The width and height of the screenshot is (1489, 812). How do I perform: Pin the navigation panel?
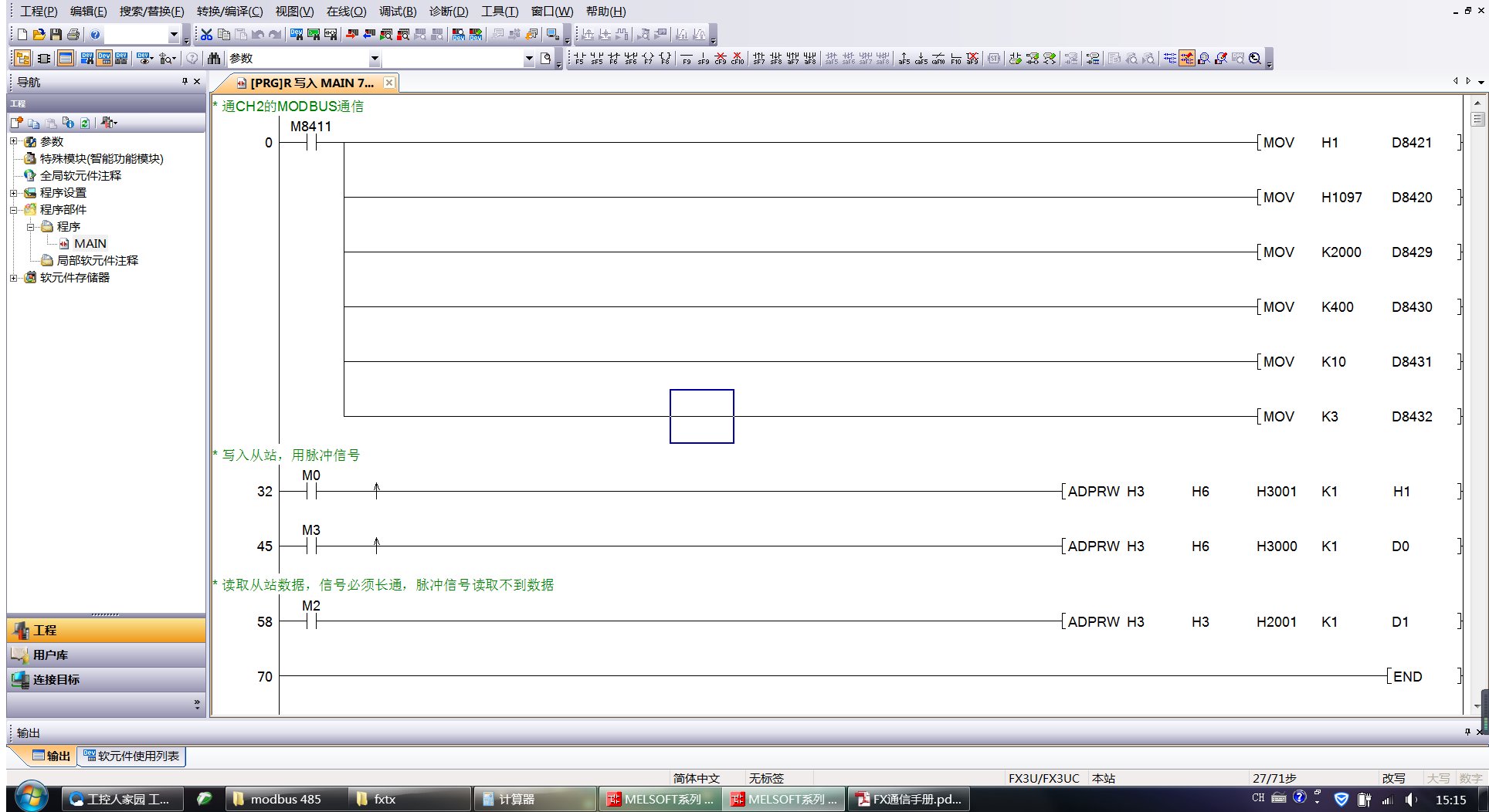pyautogui.click(x=185, y=82)
